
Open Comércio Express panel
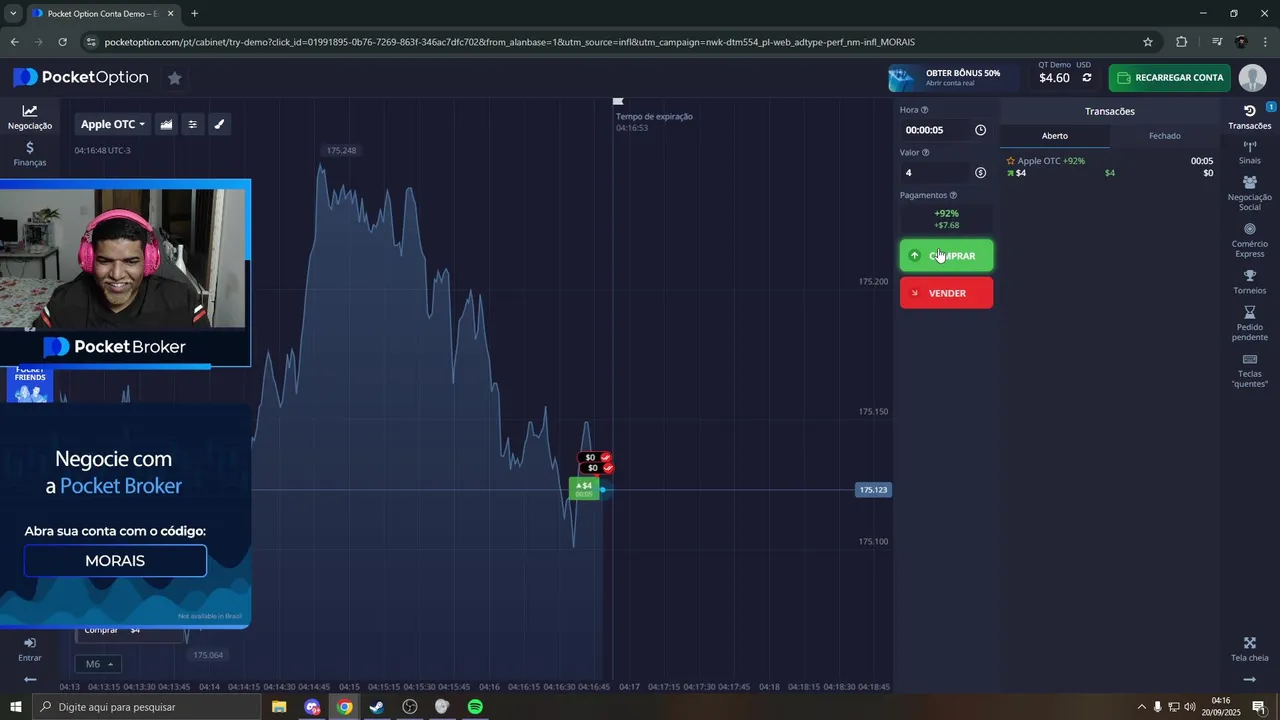1250,240
